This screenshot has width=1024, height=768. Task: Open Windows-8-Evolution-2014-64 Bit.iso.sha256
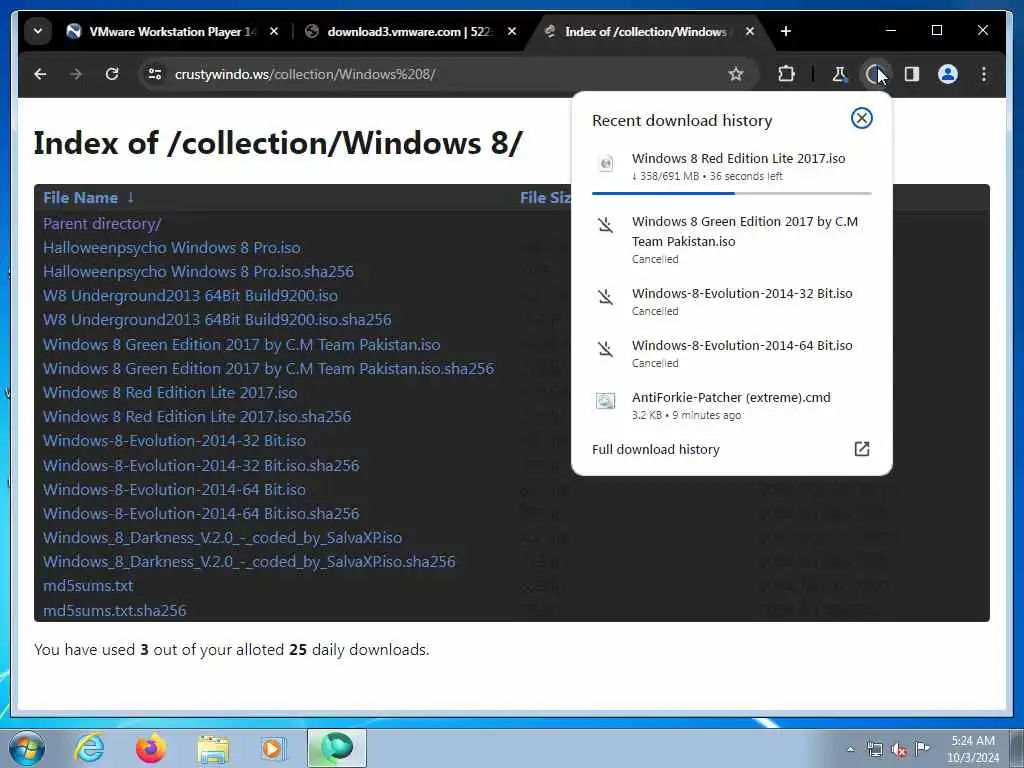(x=201, y=513)
